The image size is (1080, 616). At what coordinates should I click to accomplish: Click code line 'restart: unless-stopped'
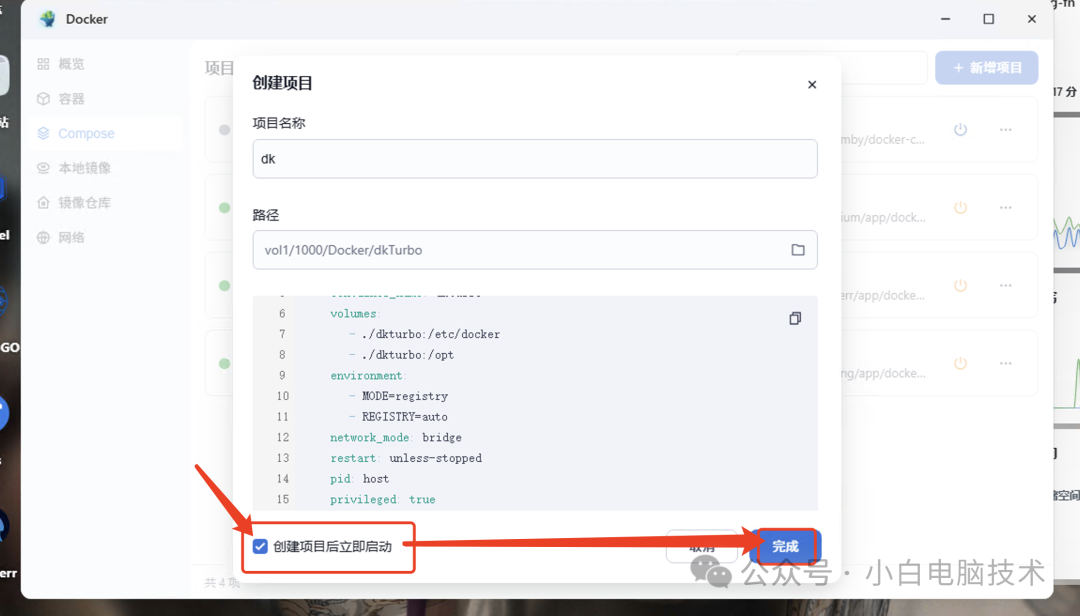point(406,458)
